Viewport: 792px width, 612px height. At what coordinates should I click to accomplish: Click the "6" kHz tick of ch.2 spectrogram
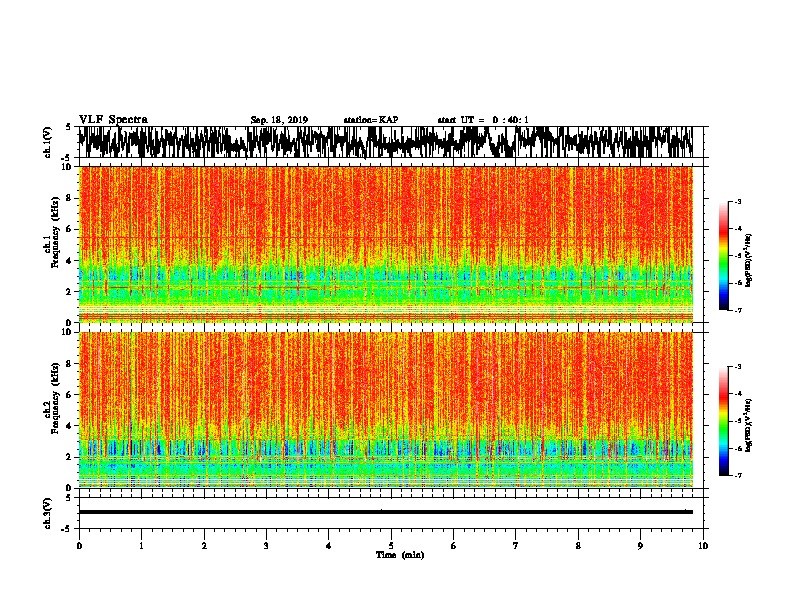coord(69,395)
